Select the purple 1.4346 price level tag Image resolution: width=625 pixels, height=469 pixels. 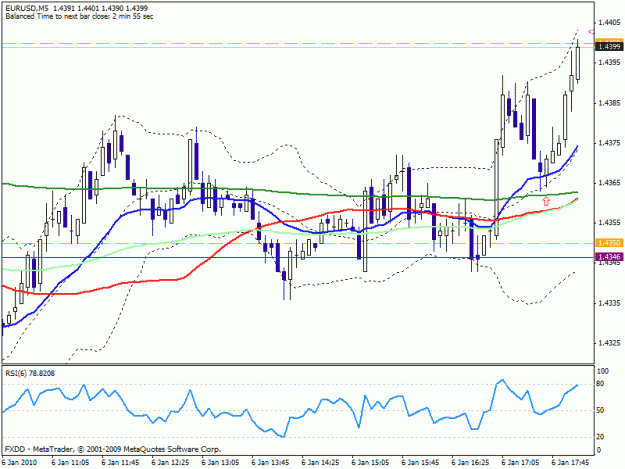click(609, 257)
